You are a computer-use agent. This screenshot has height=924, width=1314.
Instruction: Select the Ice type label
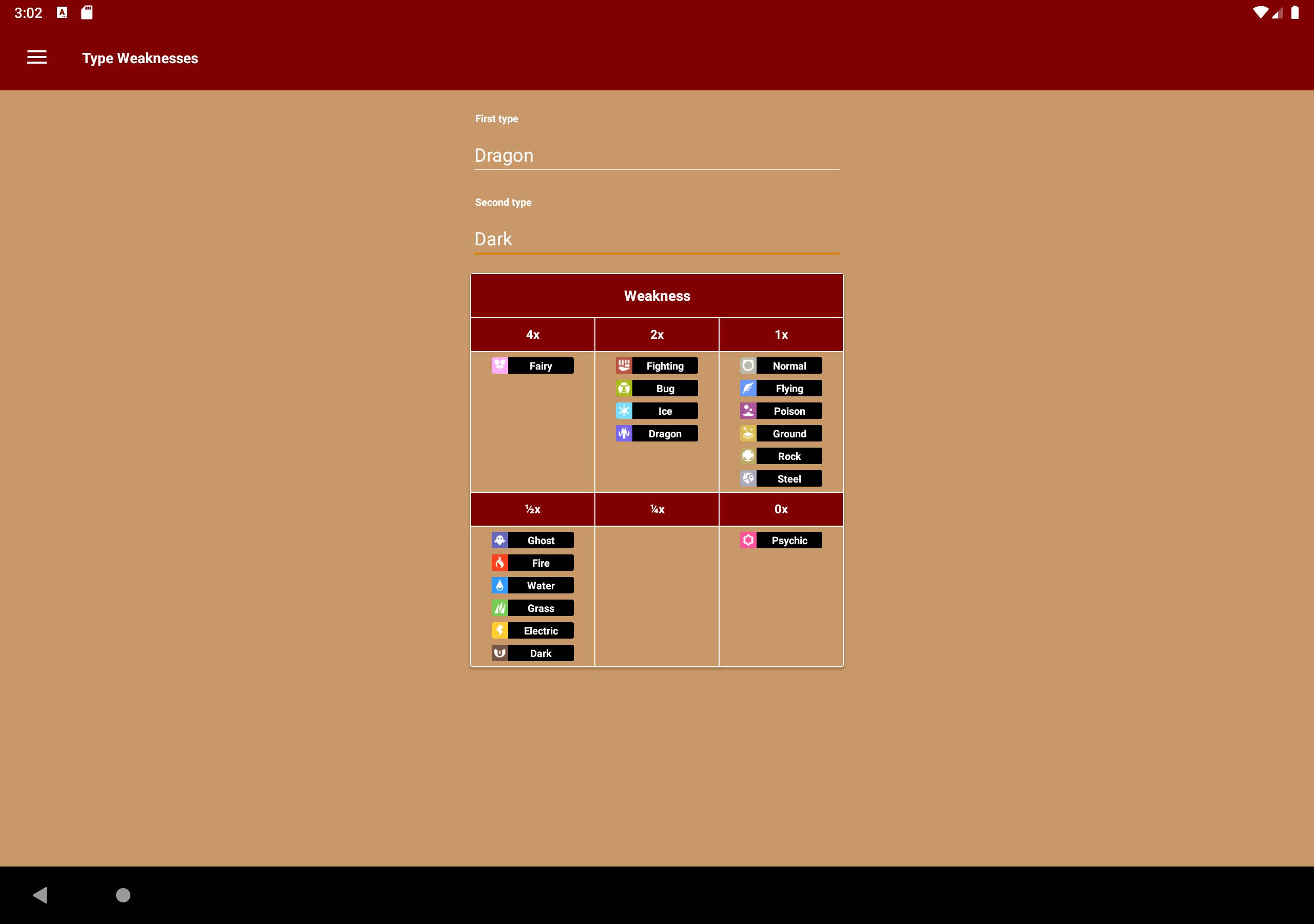click(665, 411)
